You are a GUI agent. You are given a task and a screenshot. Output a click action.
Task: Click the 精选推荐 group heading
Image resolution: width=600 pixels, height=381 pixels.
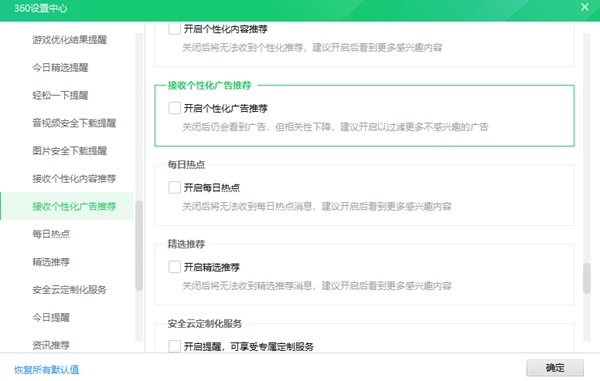click(x=186, y=244)
